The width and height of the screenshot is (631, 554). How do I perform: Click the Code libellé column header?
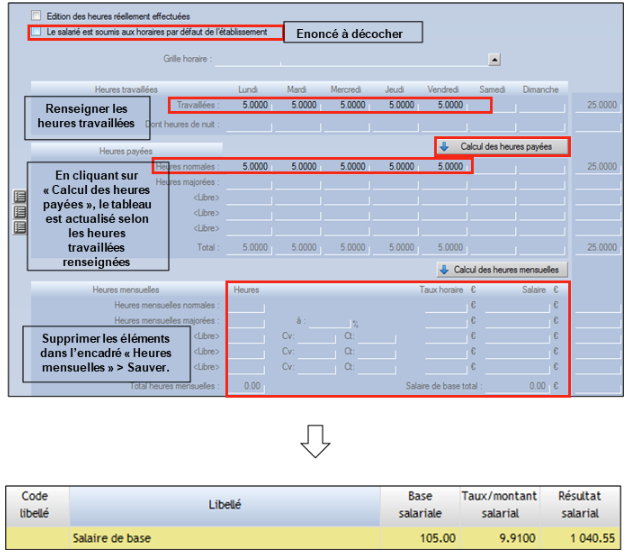click(35, 505)
